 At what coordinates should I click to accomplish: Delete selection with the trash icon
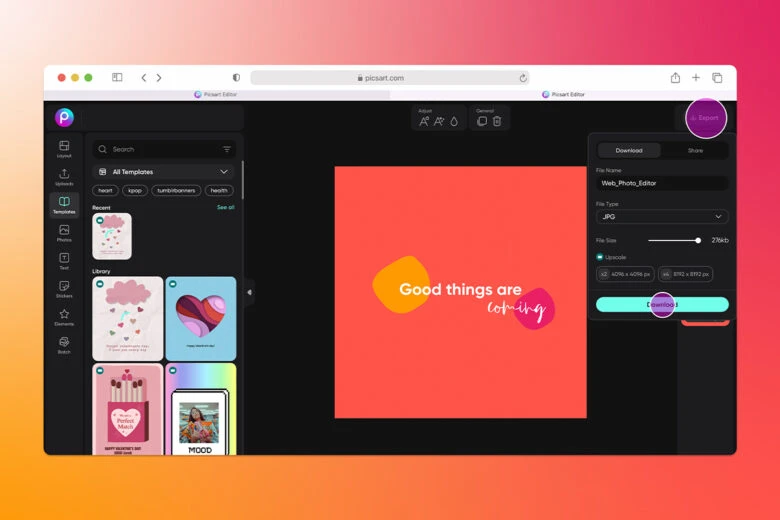pos(497,121)
